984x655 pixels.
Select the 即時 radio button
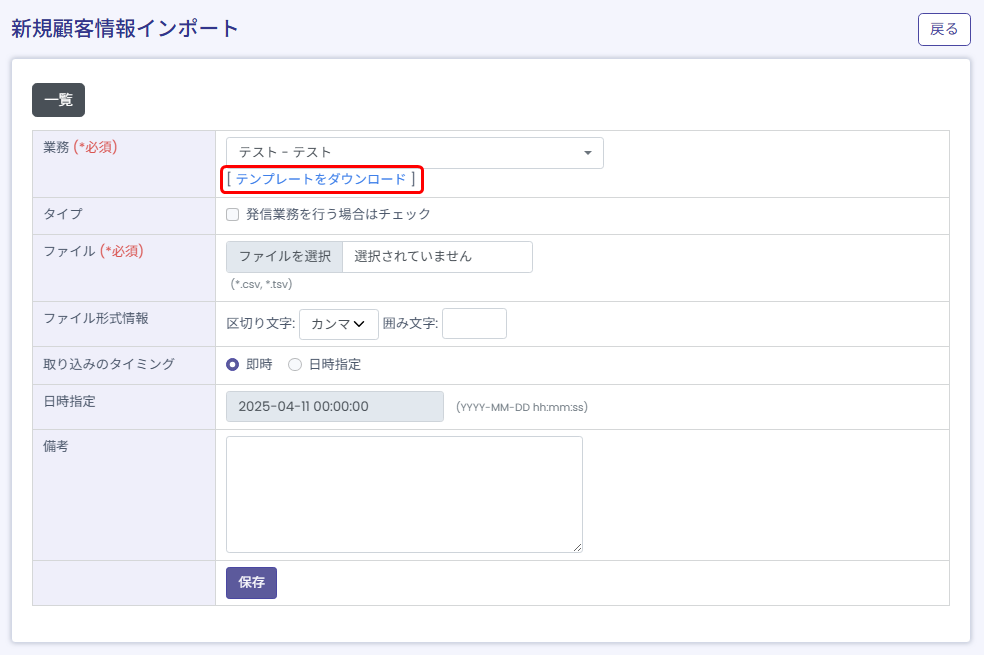tap(233, 365)
